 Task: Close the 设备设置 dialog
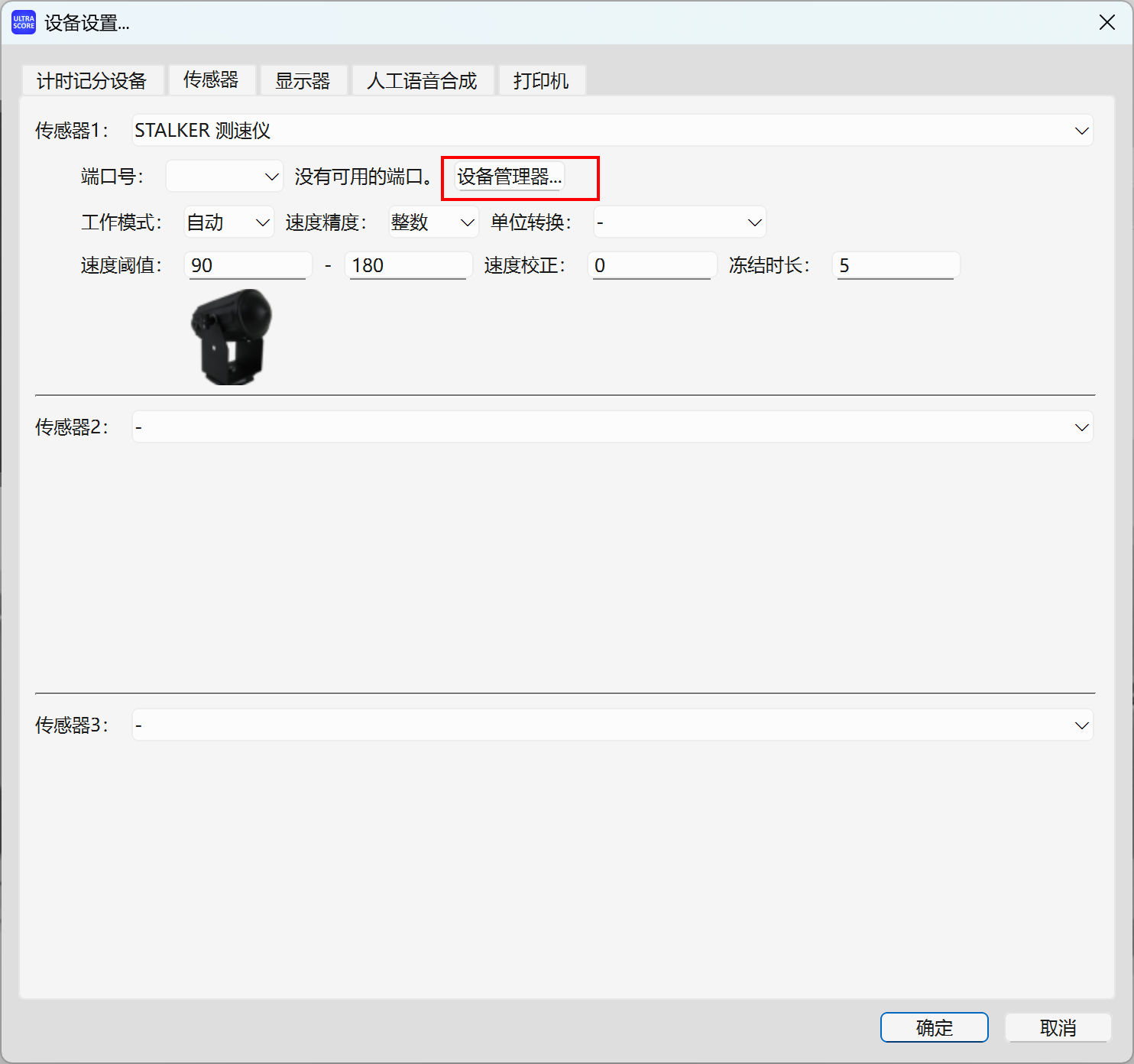coord(1107,23)
